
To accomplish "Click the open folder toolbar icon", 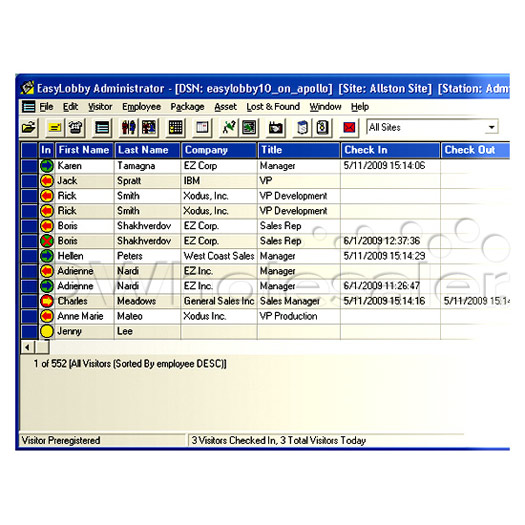I will (x=29, y=128).
